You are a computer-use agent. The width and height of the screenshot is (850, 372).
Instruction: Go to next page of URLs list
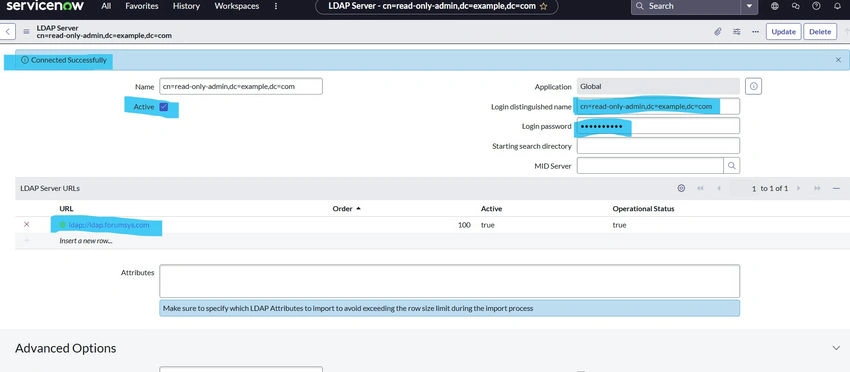[799, 188]
